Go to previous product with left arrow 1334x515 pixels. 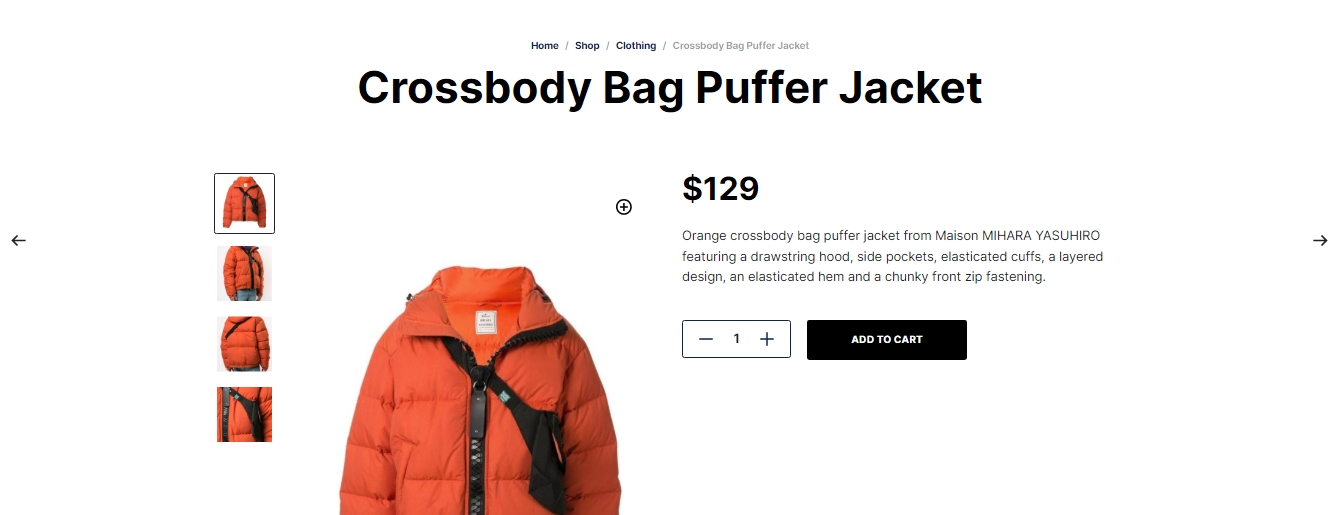18,240
